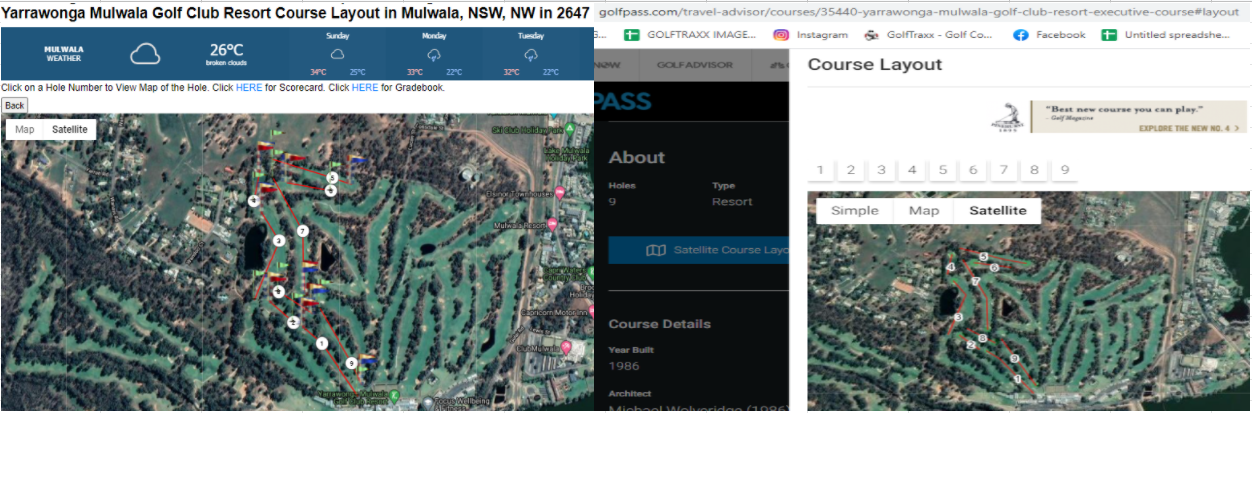Click the 26°C temperature reading

[x=227, y=50]
